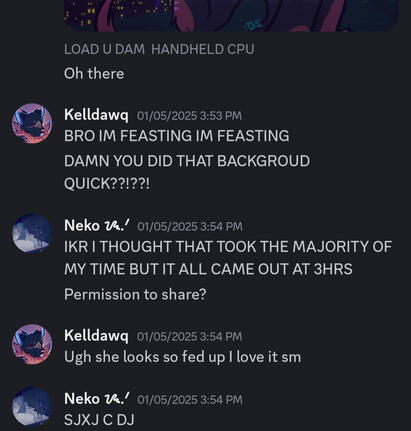Click the timestamp on Neko's IKR message
411x431 pixels.
[190, 227]
